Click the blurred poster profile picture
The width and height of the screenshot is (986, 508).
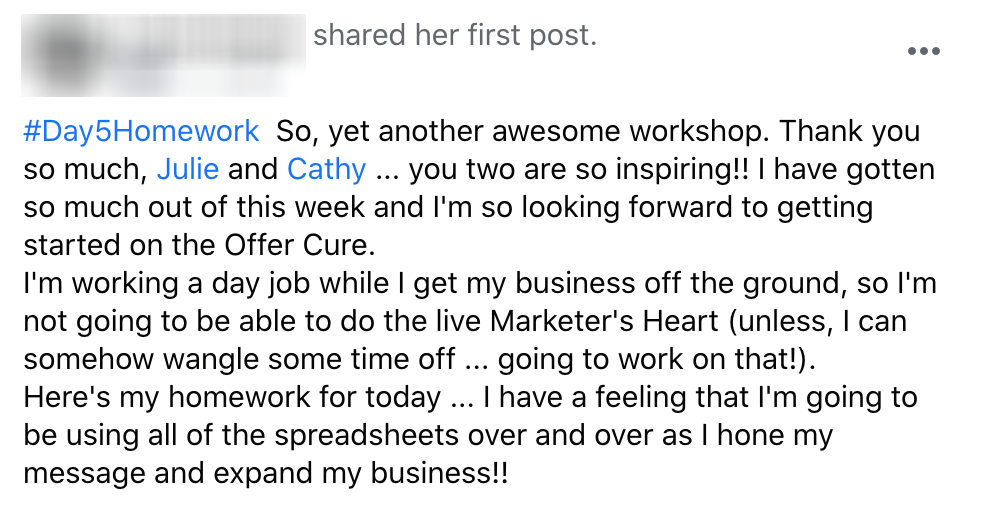63,55
